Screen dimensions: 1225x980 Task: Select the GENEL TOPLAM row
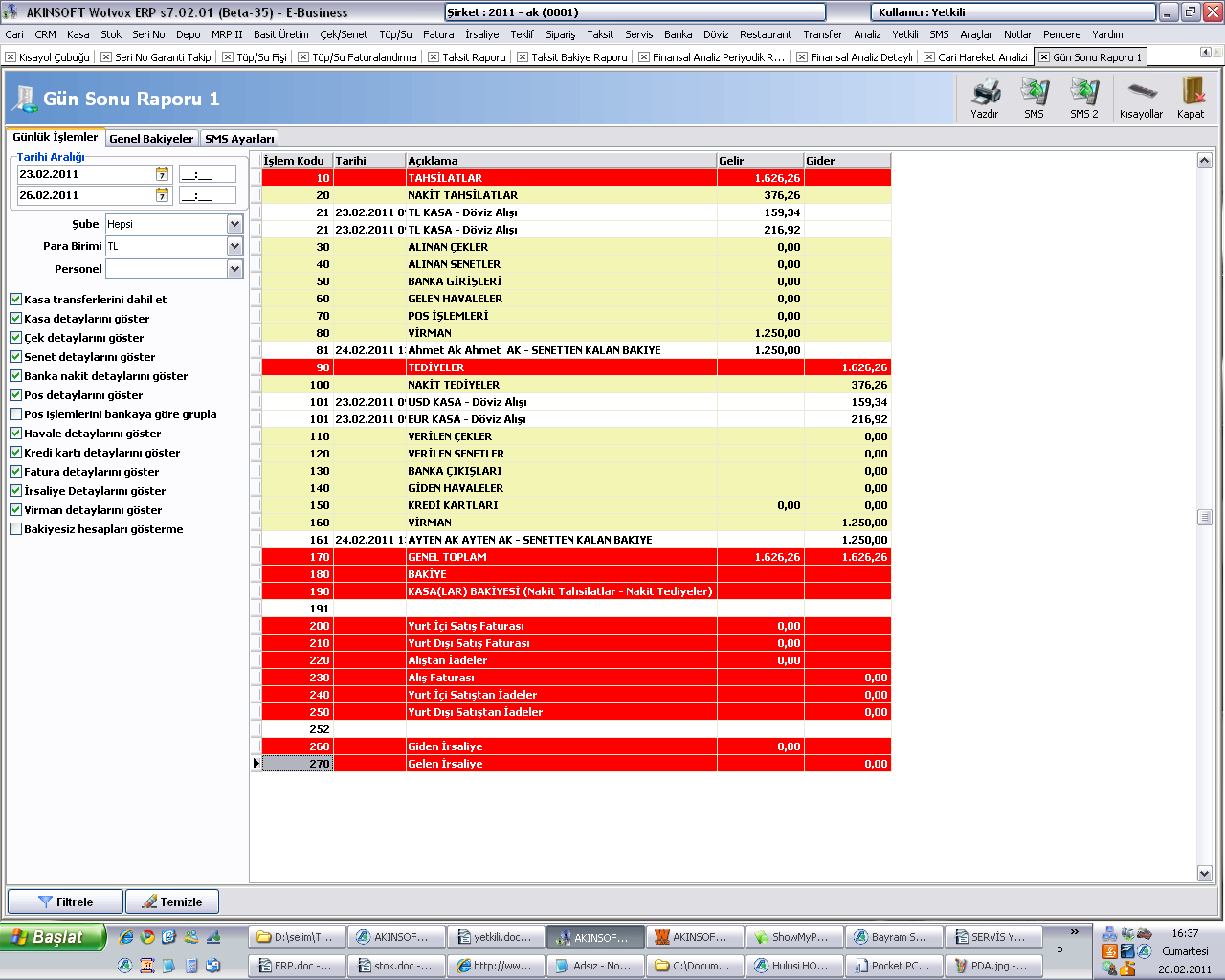[x=576, y=557]
